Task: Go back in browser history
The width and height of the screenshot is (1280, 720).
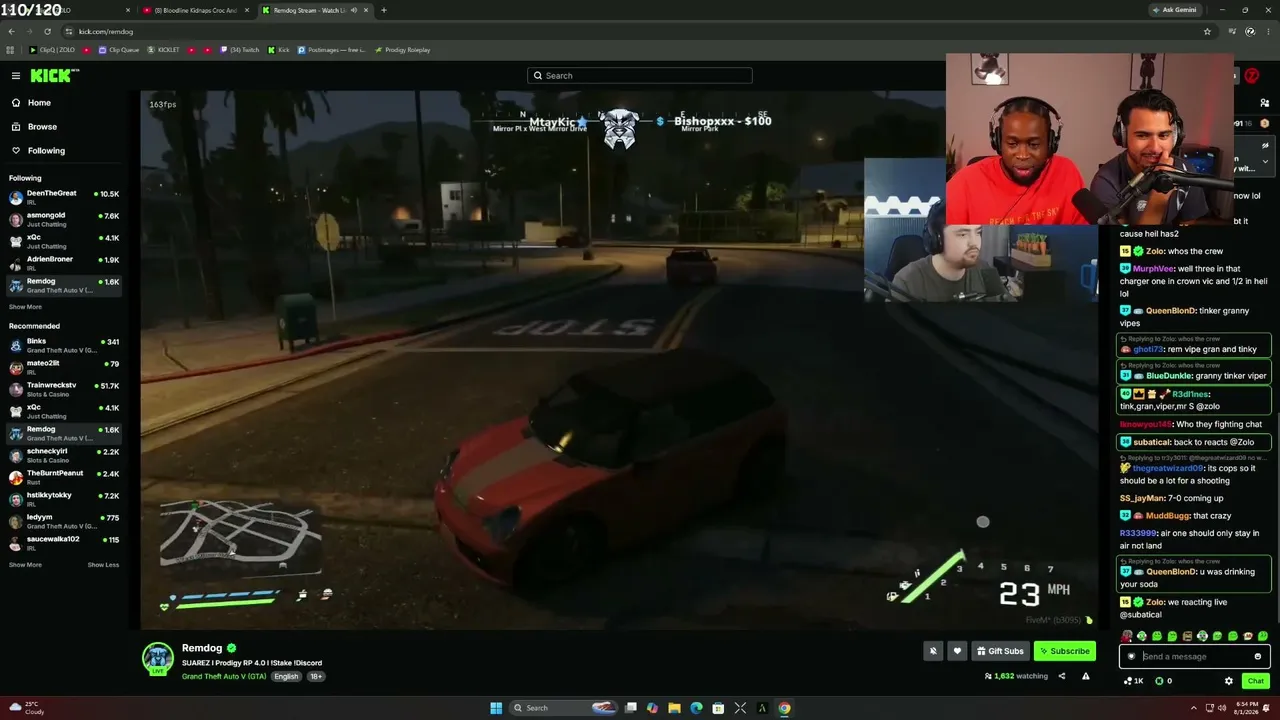Action: [11, 31]
